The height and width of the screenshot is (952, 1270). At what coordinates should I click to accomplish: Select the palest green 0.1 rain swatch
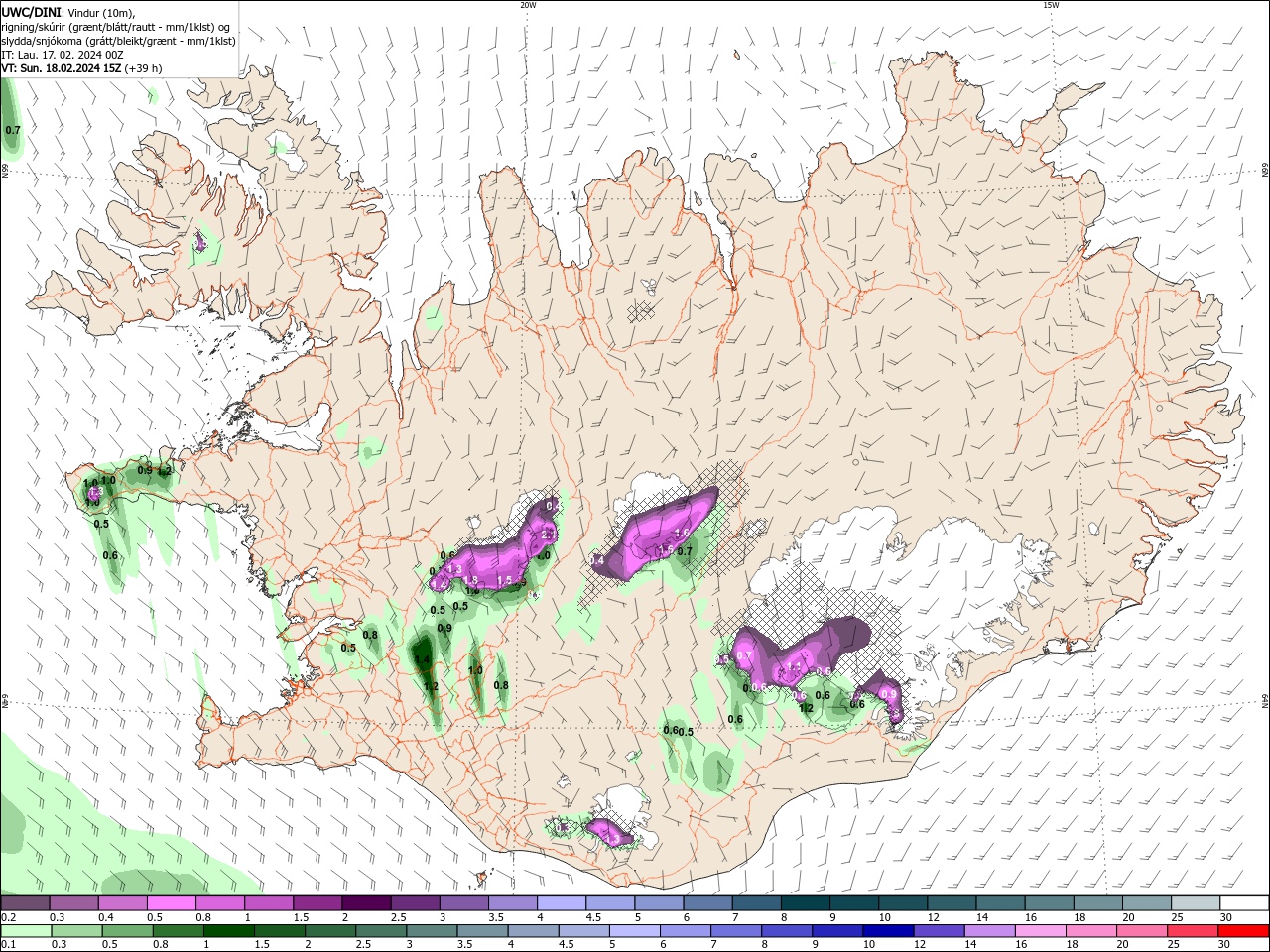[x=25, y=931]
